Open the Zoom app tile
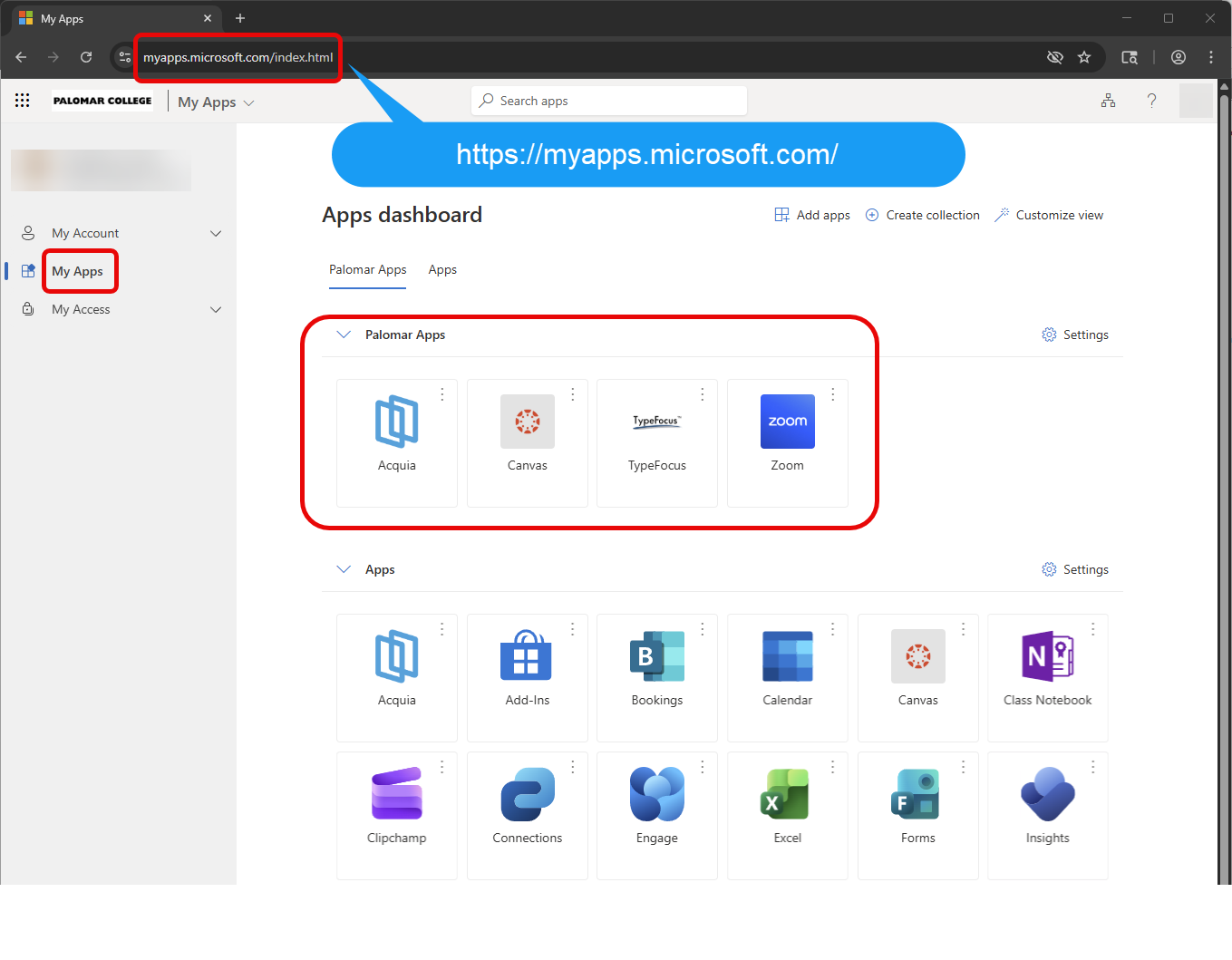This screenshot has width=1232, height=960. (787, 433)
